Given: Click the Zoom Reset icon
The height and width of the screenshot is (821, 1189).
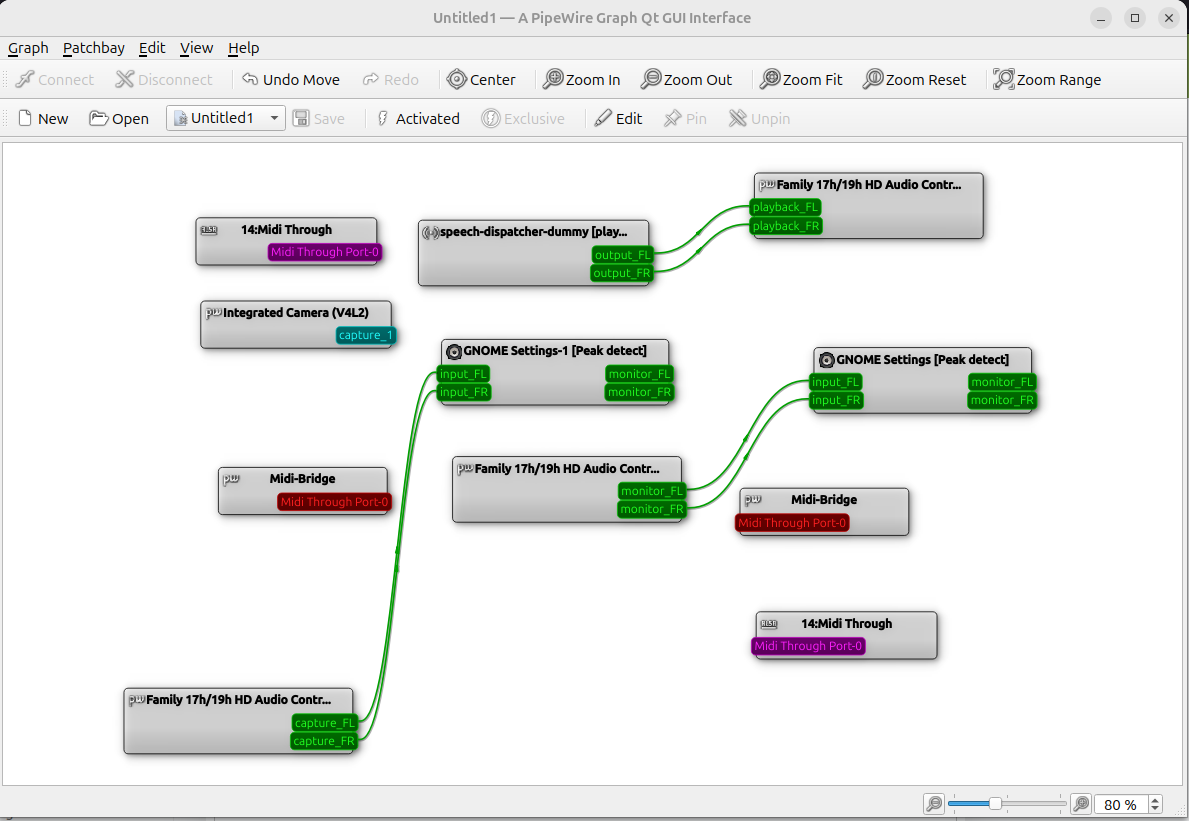Looking at the screenshot, I should click(873, 80).
